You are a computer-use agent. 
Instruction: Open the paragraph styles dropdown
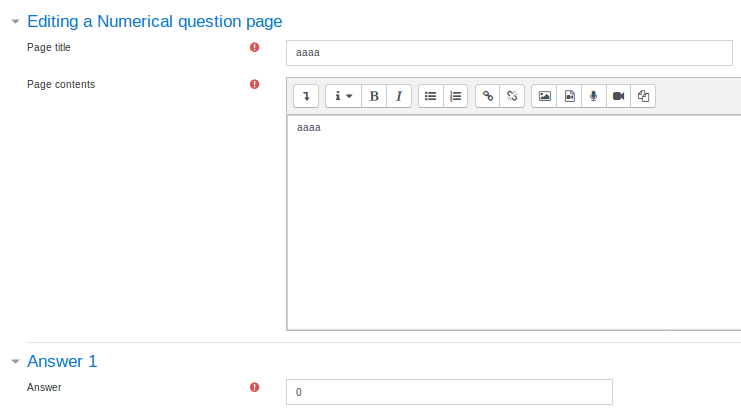click(x=343, y=96)
